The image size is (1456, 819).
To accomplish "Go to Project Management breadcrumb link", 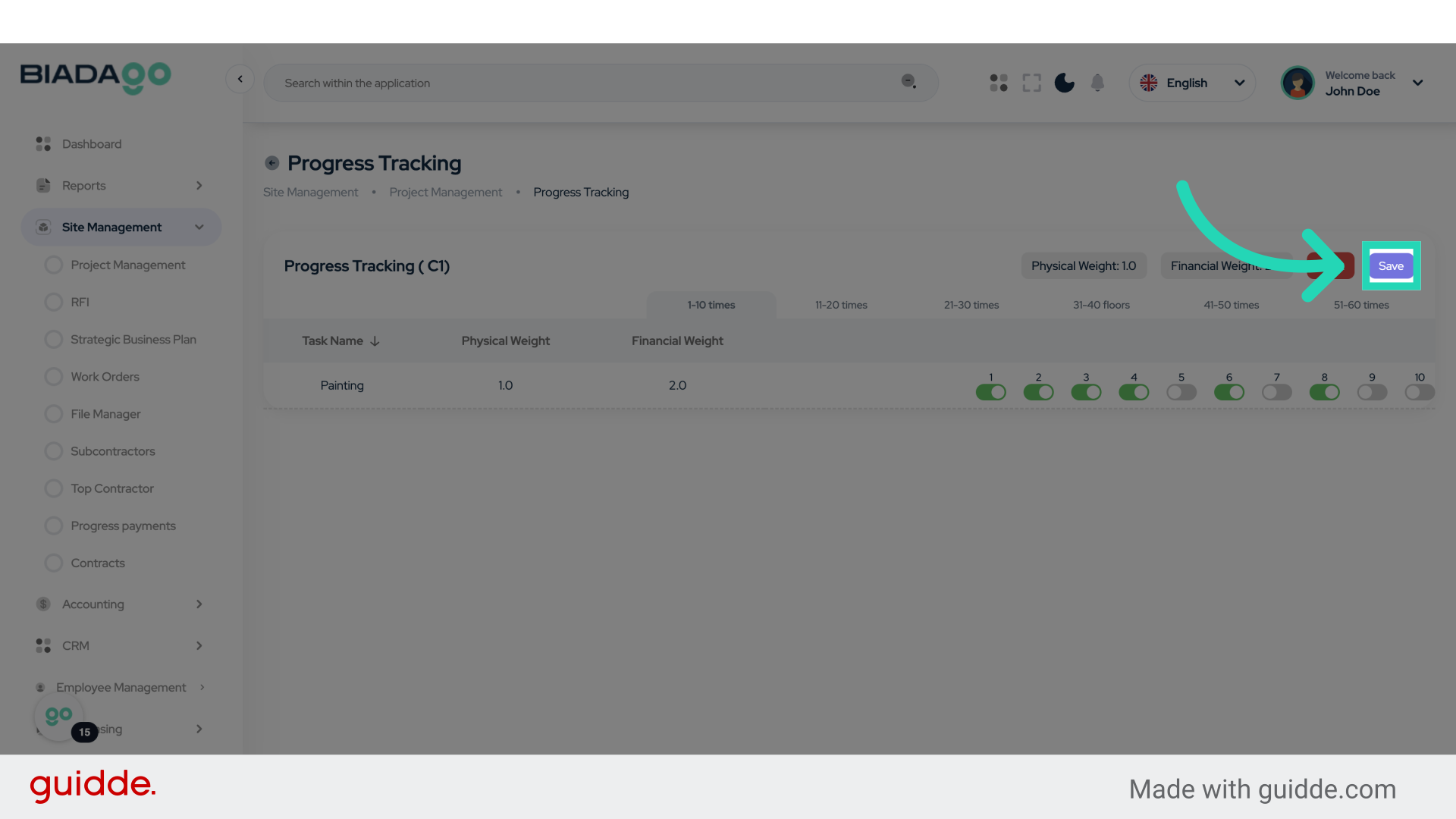I will pyautogui.click(x=445, y=193).
